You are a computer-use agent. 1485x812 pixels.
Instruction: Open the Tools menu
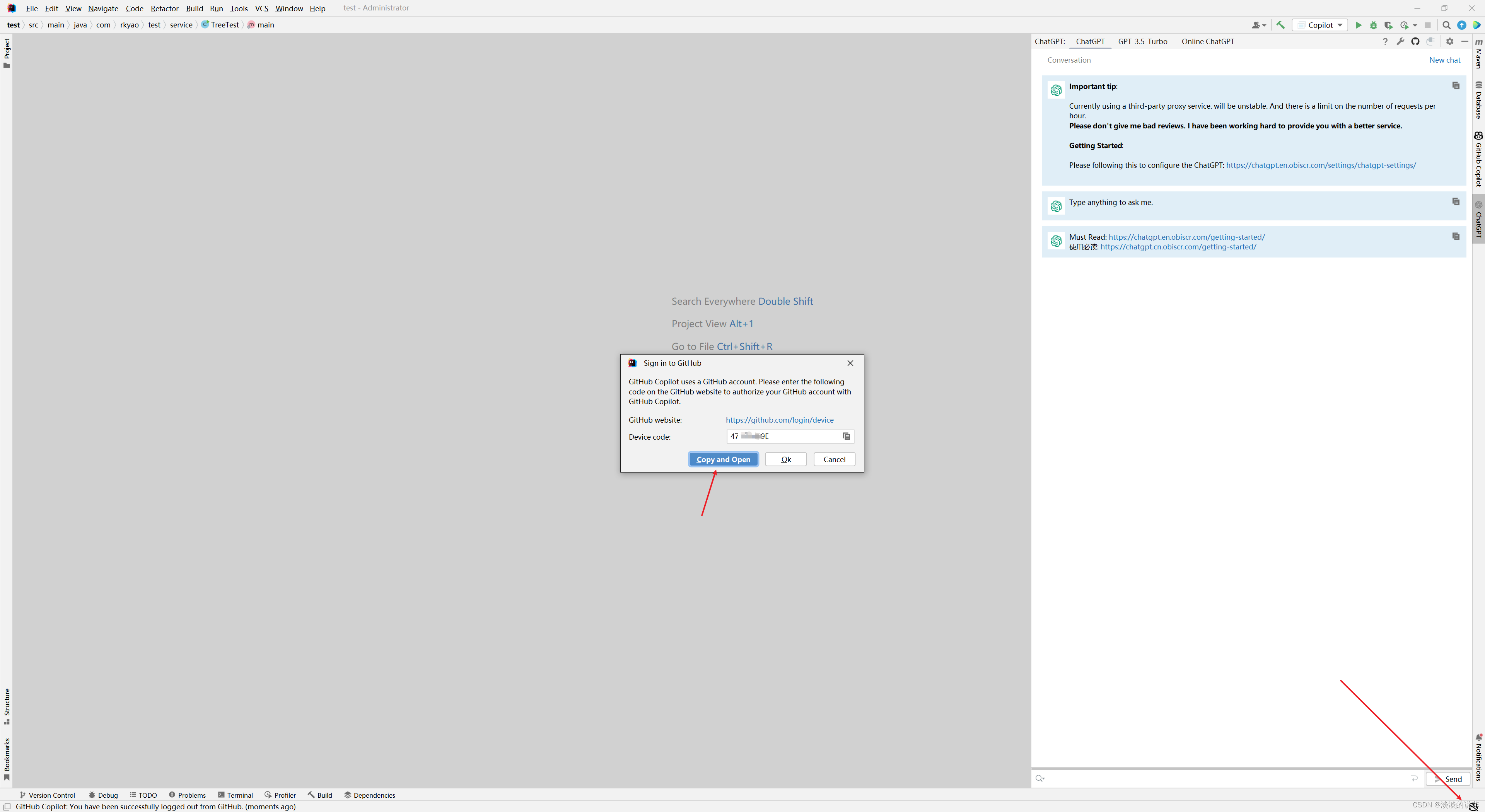click(x=239, y=8)
